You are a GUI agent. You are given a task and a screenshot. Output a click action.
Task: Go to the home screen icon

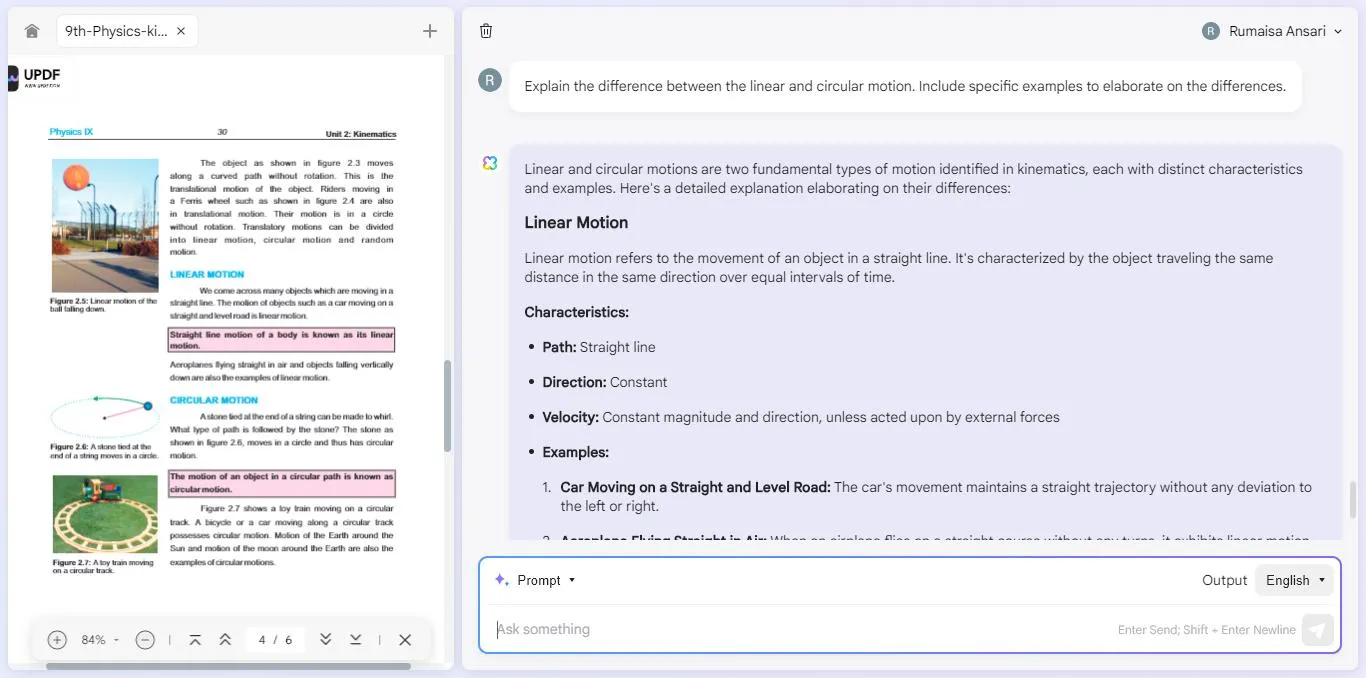click(x=32, y=31)
